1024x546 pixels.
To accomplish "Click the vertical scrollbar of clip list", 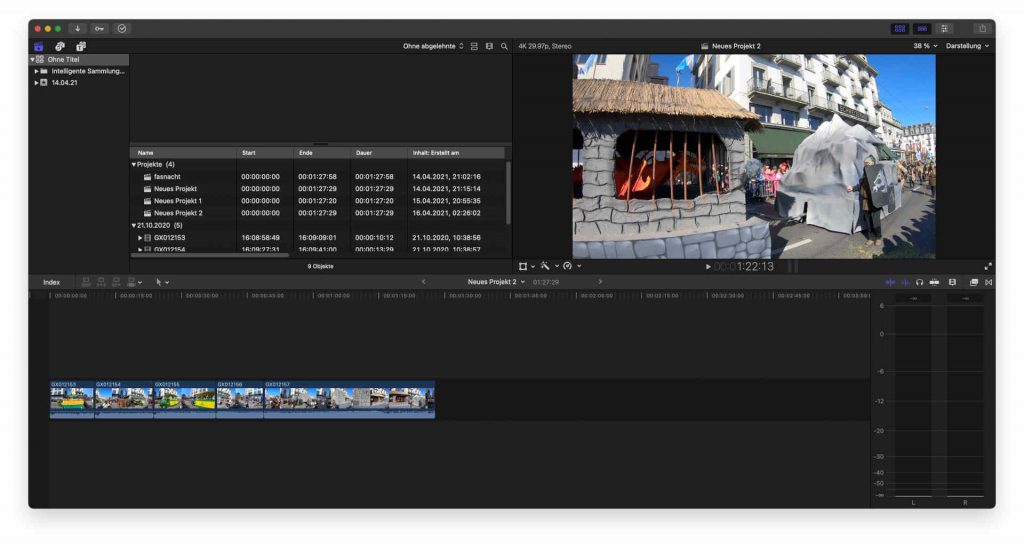I will tap(507, 193).
